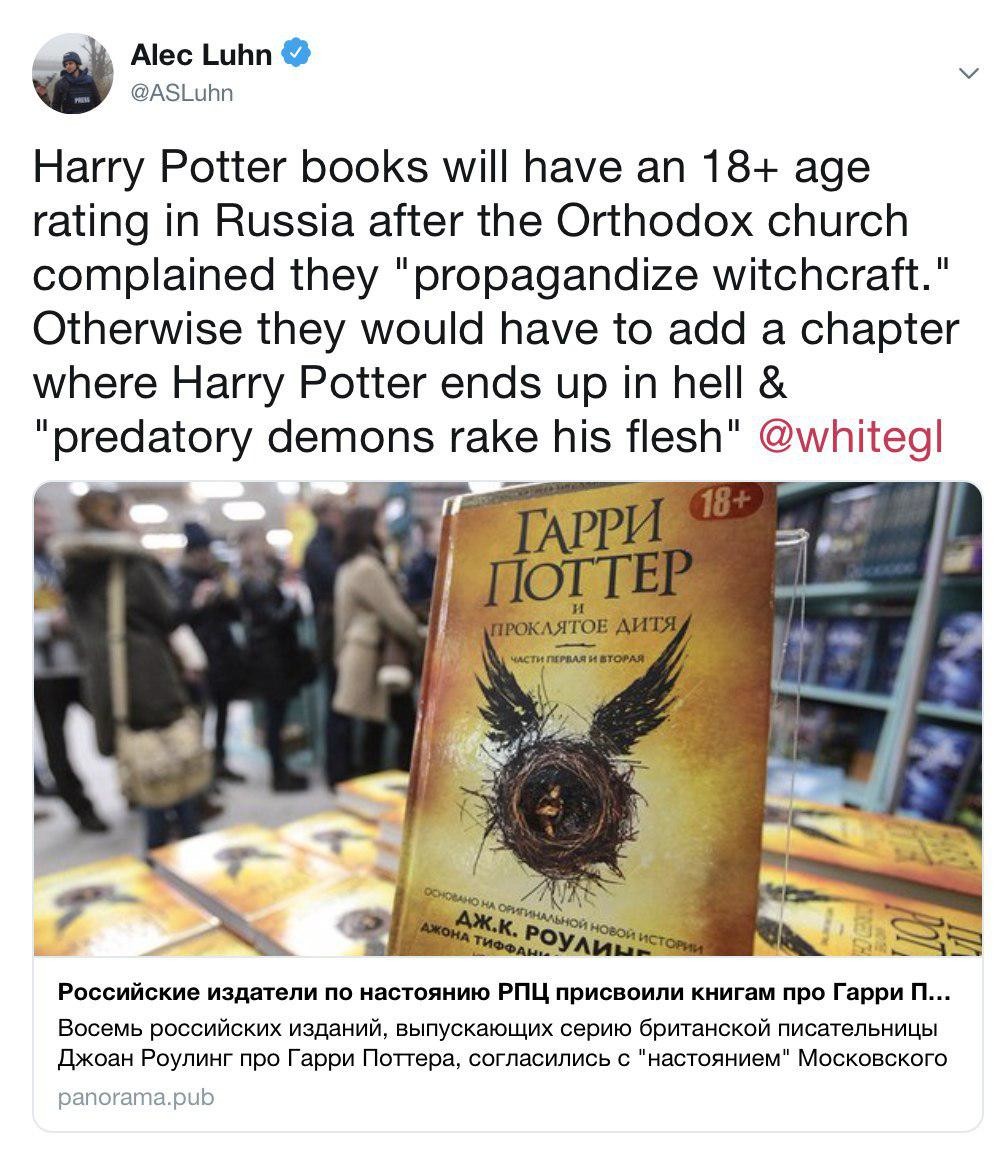Click "ПРОКЛЯТОЕ ДИТЯ" subtitle on cover
Viewport: 1008px width, 1152px height.
click(x=583, y=627)
